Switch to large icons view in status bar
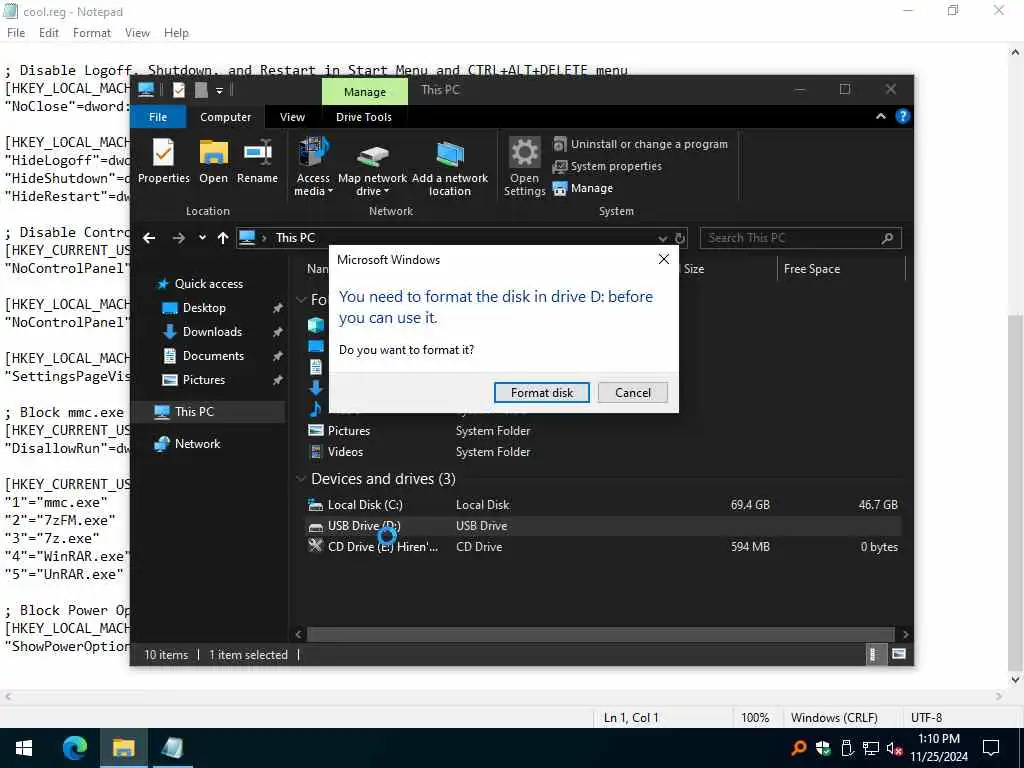The height and width of the screenshot is (768, 1024). pyautogui.click(x=899, y=654)
